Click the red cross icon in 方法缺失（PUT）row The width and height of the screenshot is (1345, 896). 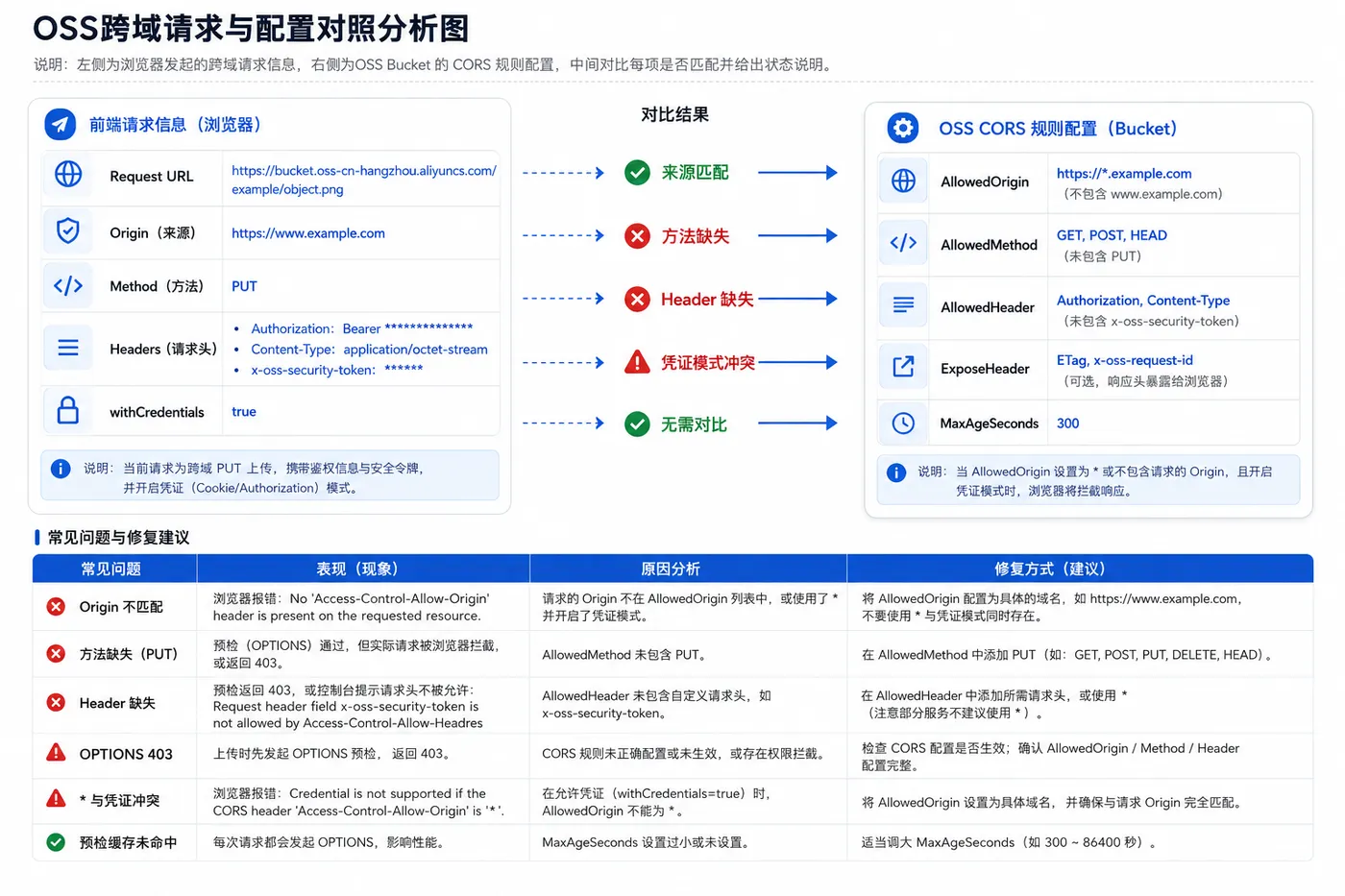pyautogui.click(x=57, y=654)
